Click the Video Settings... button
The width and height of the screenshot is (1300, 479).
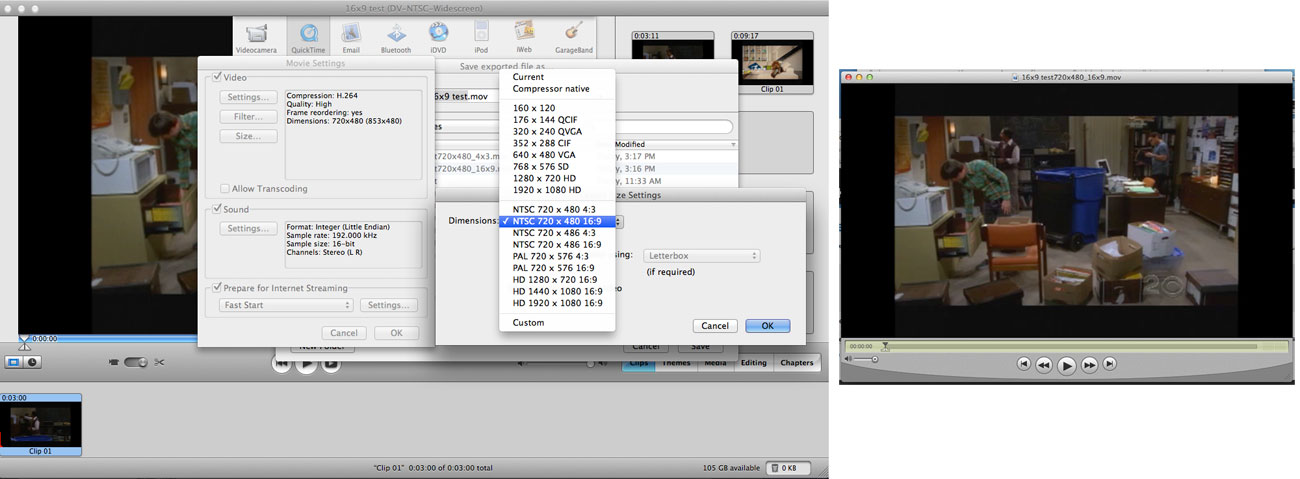(249, 97)
